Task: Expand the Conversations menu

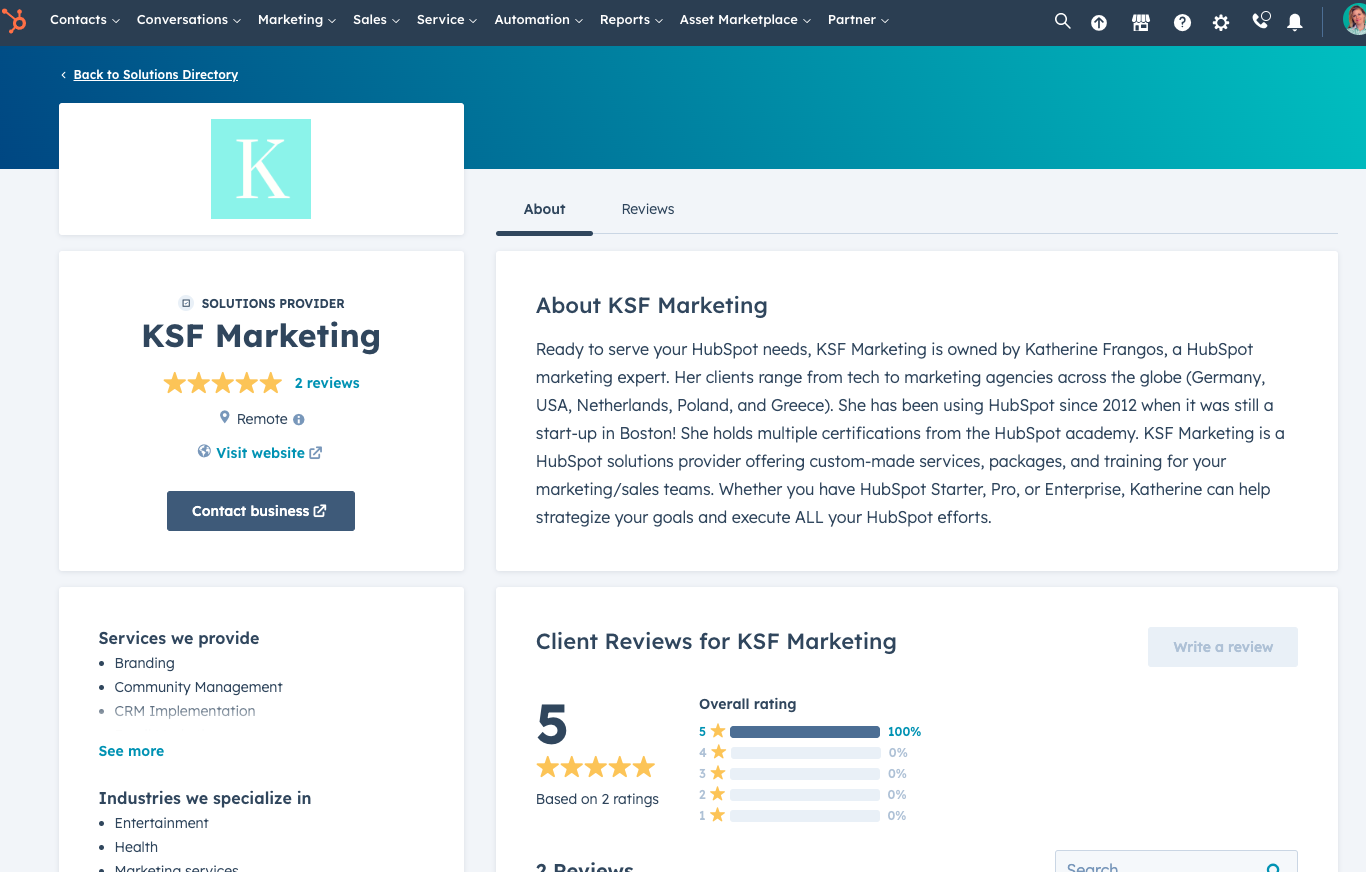Action: pyautogui.click(x=189, y=20)
